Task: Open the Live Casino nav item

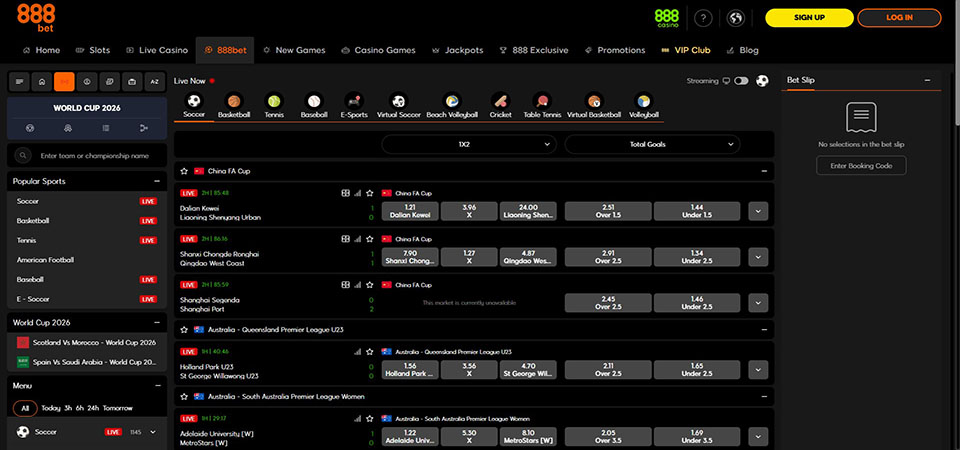Action: click(157, 50)
